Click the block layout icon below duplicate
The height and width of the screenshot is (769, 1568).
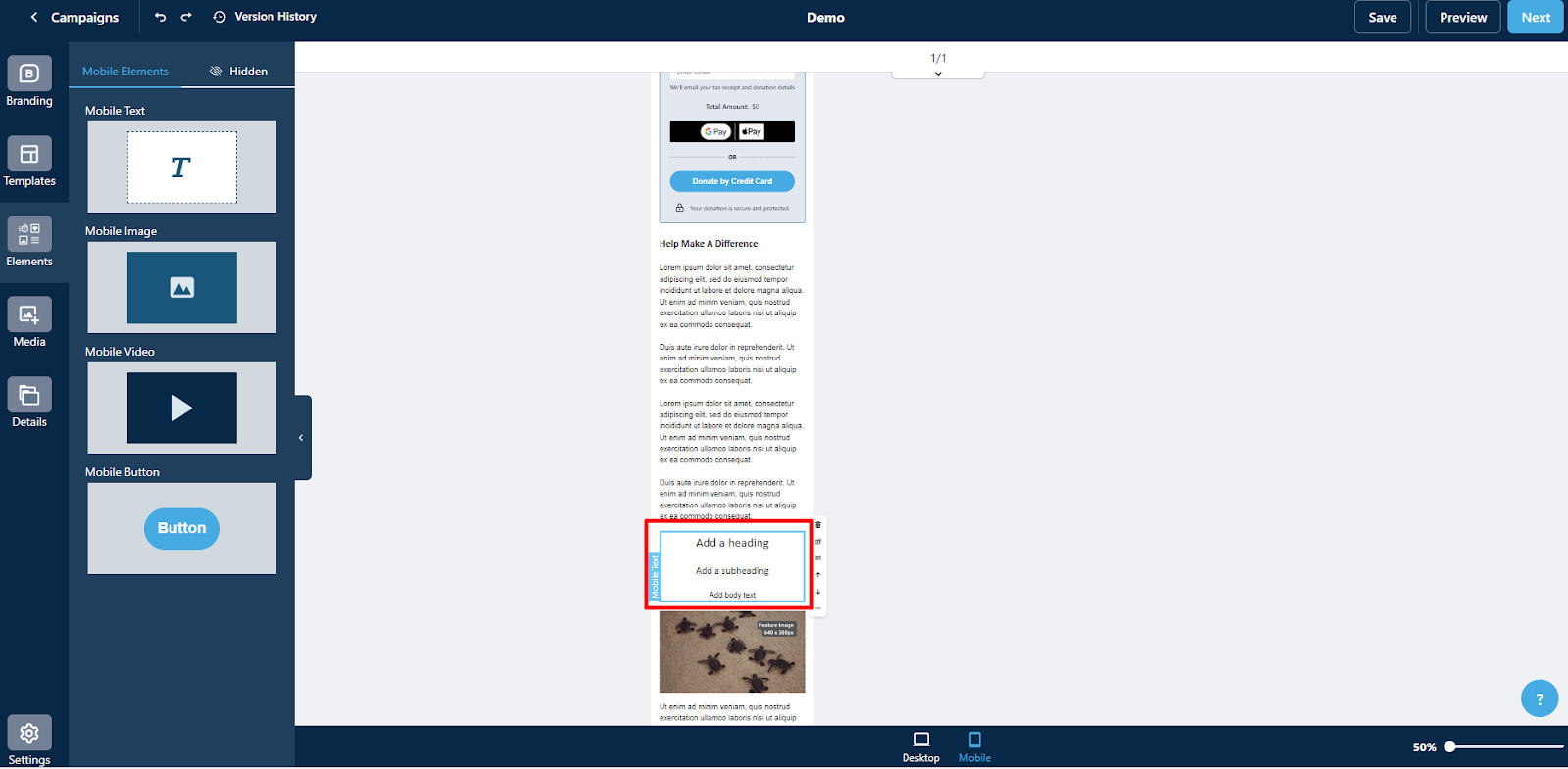818,558
